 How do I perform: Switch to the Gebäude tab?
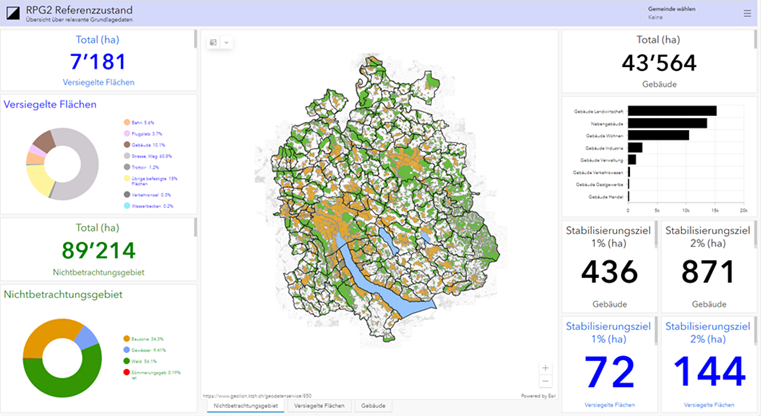tap(373, 406)
